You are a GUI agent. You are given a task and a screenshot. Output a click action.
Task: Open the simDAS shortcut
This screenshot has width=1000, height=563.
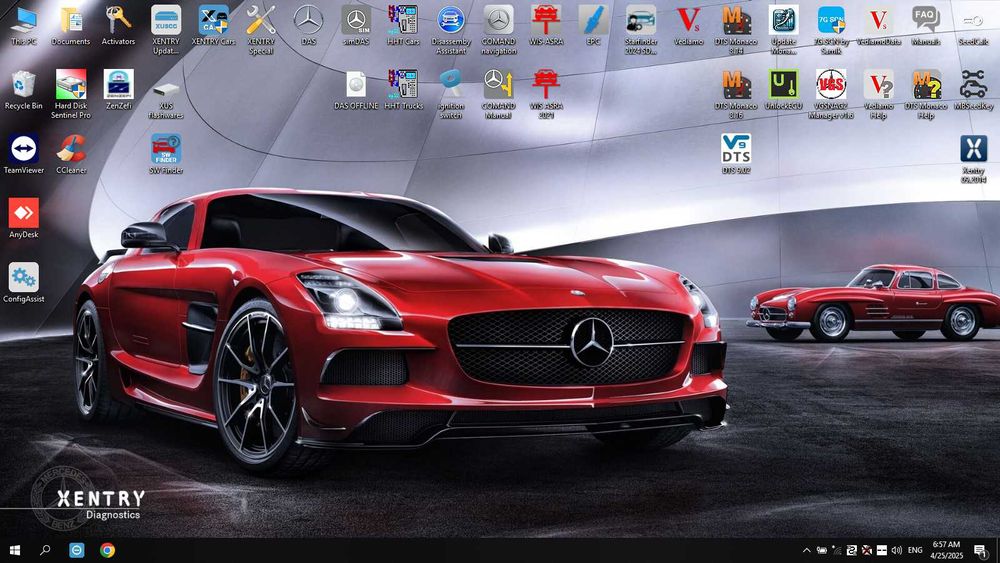(x=356, y=26)
